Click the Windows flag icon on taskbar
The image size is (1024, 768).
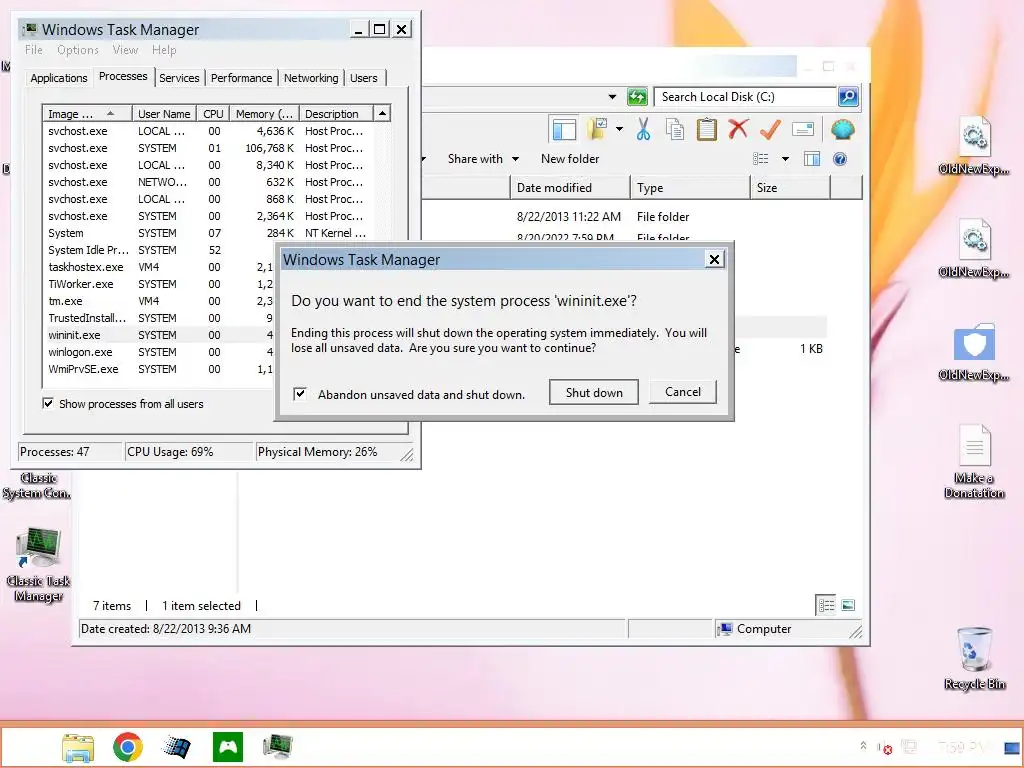(x=177, y=746)
